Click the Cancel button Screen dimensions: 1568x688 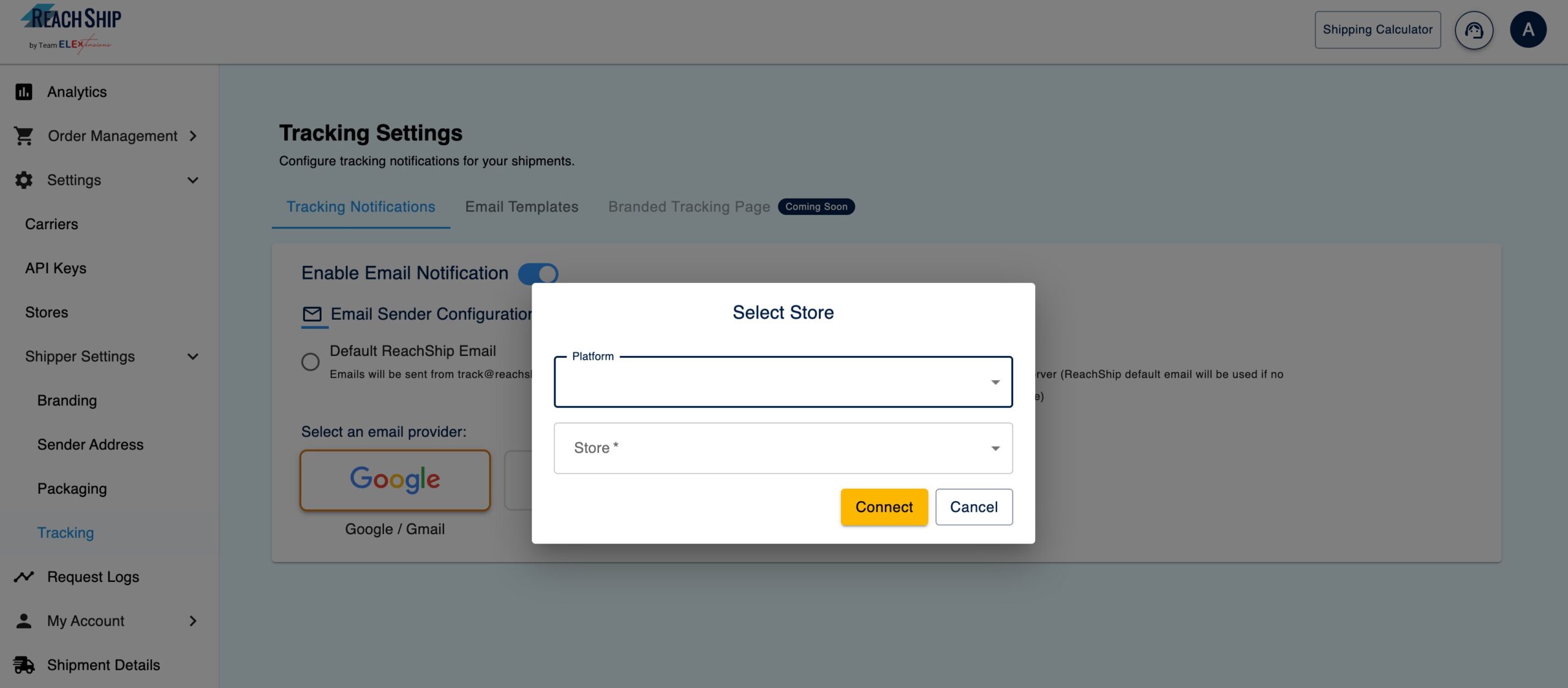(x=974, y=507)
